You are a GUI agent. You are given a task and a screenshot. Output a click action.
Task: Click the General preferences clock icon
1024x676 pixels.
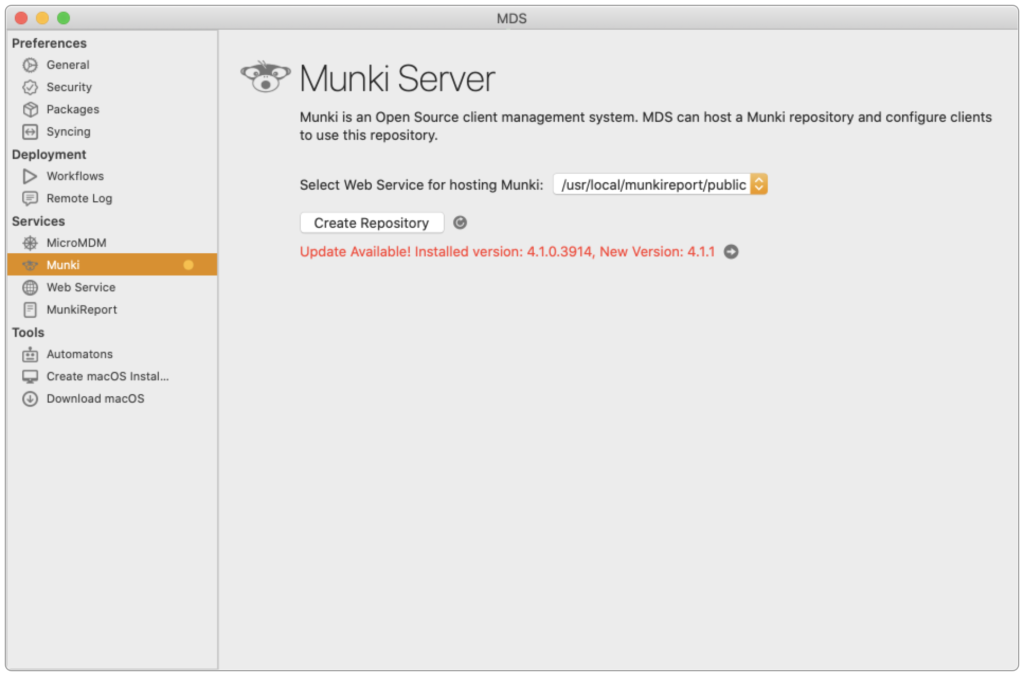pyautogui.click(x=30, y=65)
